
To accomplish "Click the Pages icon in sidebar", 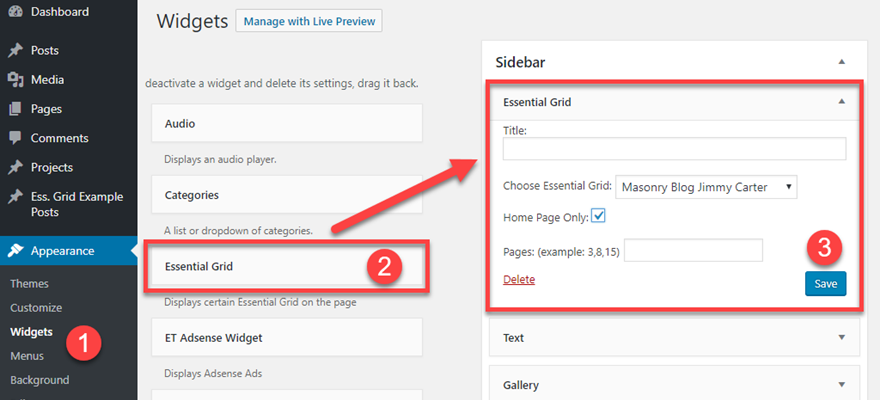I will (15, 109).
